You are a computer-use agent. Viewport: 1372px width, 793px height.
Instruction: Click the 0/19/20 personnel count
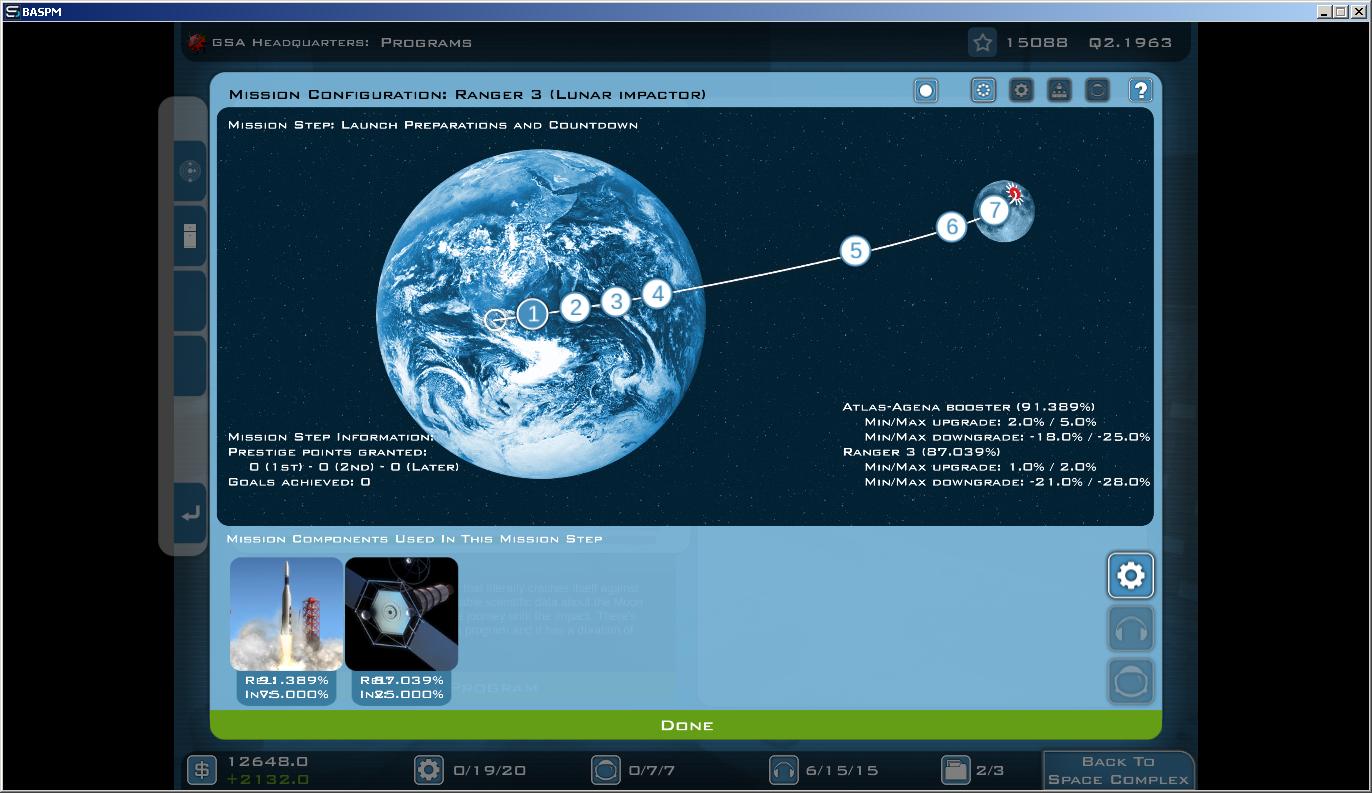click(x=490, y=771)
